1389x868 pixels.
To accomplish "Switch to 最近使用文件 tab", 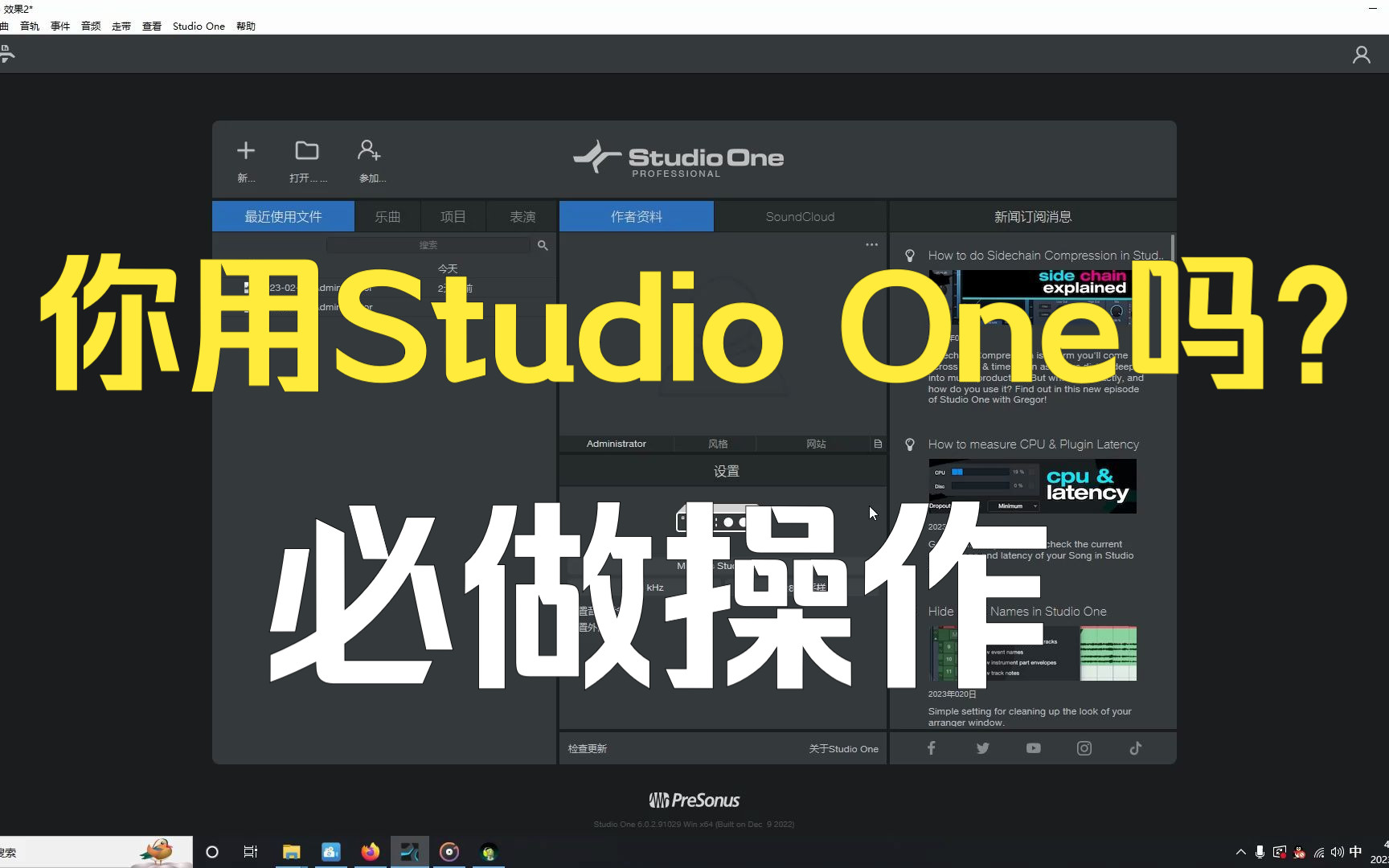I will point(283,216).
